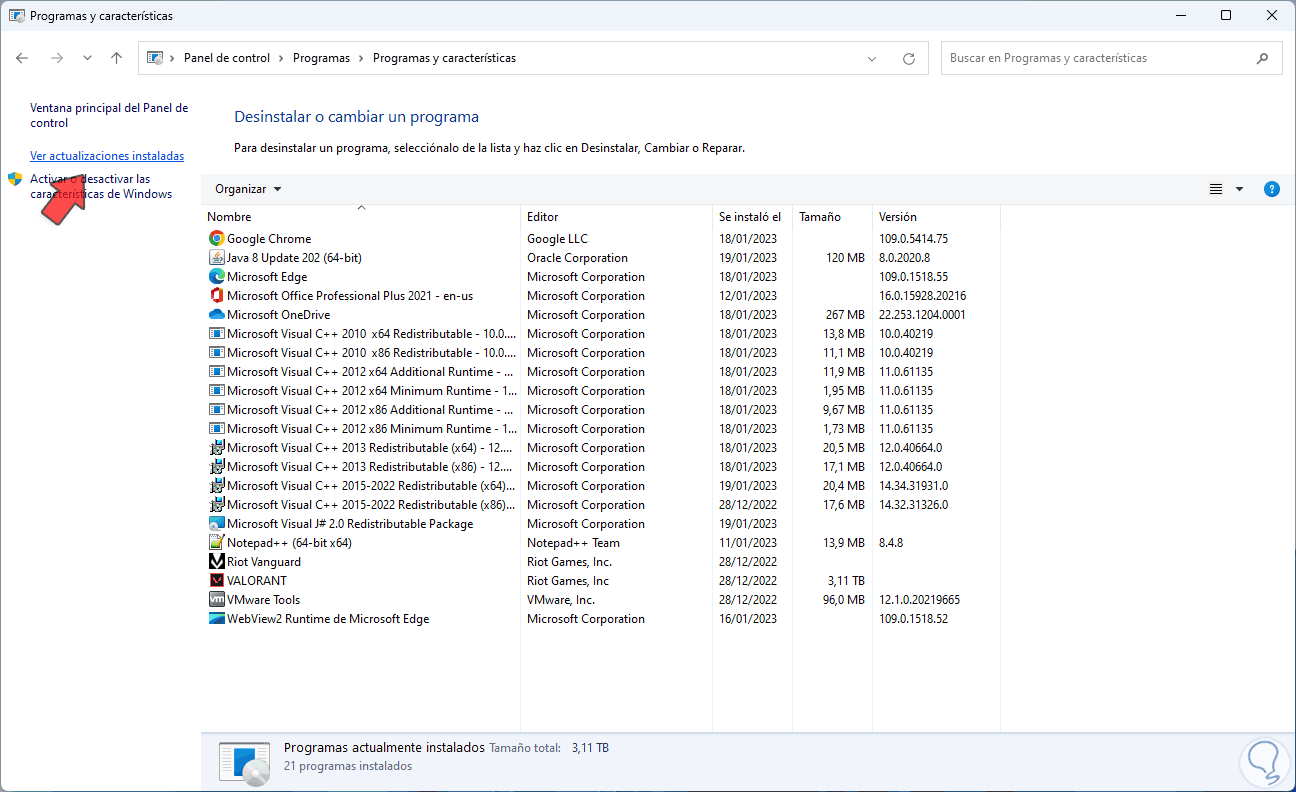This screenshot has width=1296, height=792.
Task: Click the Visual C++ 2010 x64 icon
Action: (217, 334)
